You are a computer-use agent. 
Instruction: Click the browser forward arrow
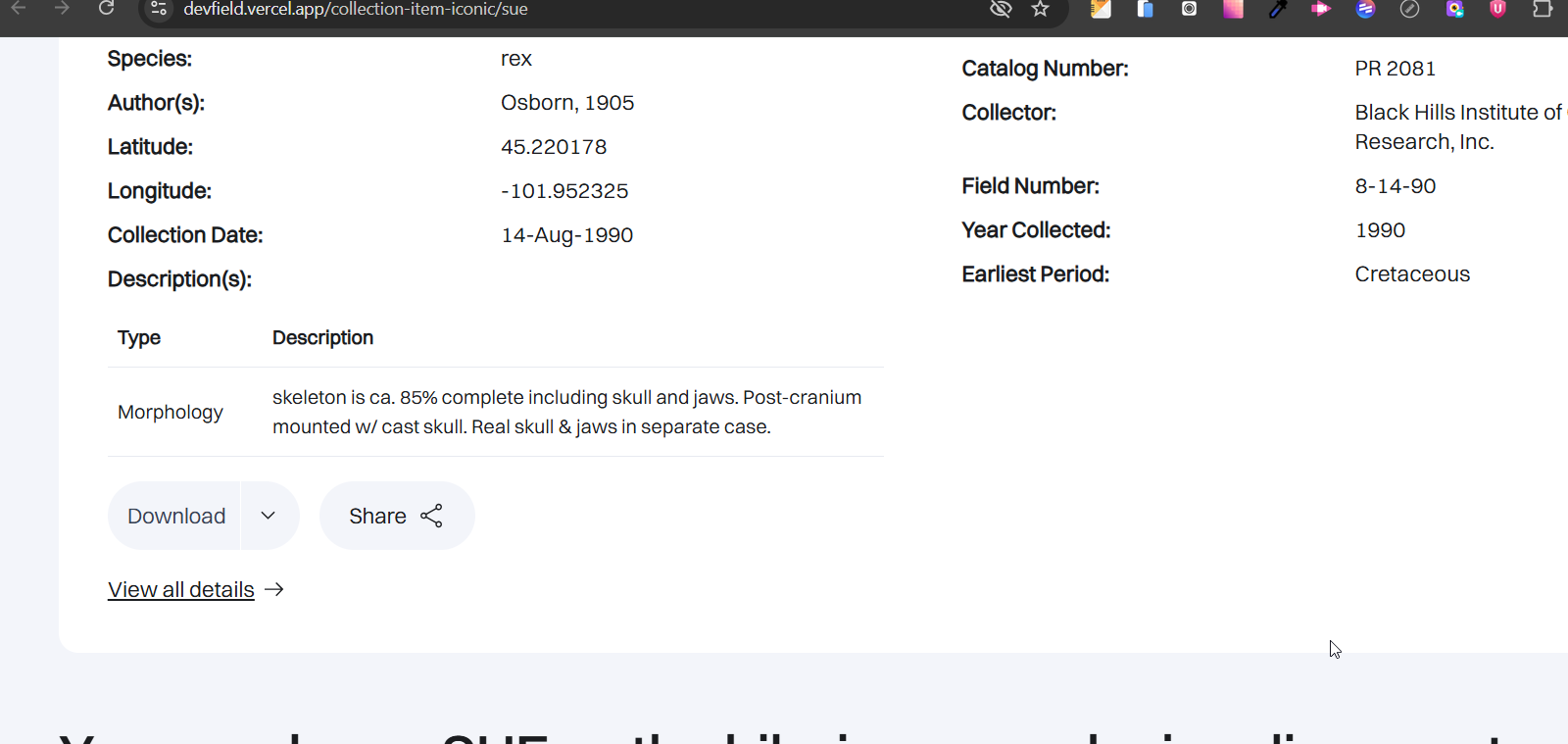63,9
